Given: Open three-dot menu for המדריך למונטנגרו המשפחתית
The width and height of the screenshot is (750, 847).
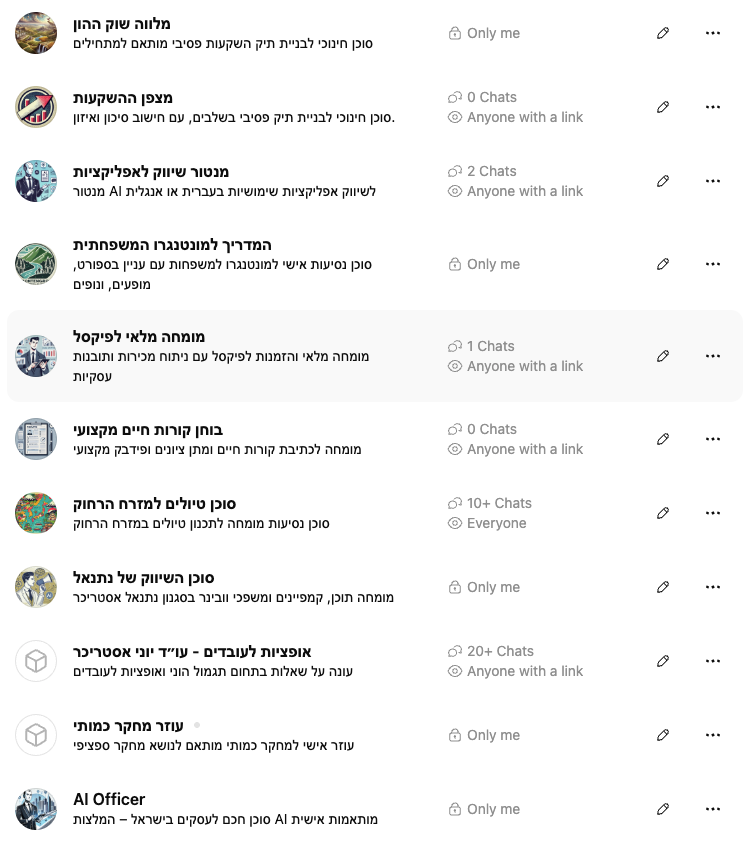Looking at the screenshot, I should coord(713,264).
